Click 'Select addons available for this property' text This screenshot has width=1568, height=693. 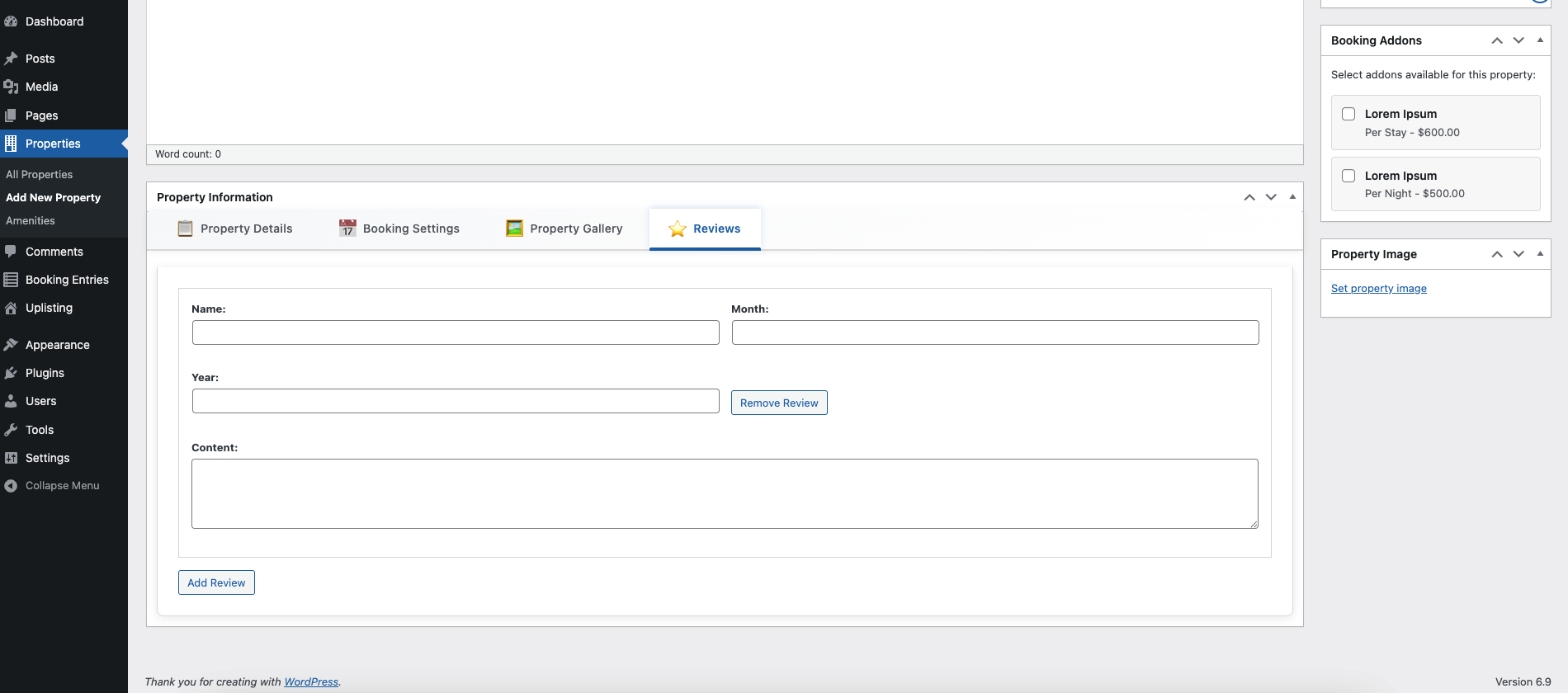1433,74
